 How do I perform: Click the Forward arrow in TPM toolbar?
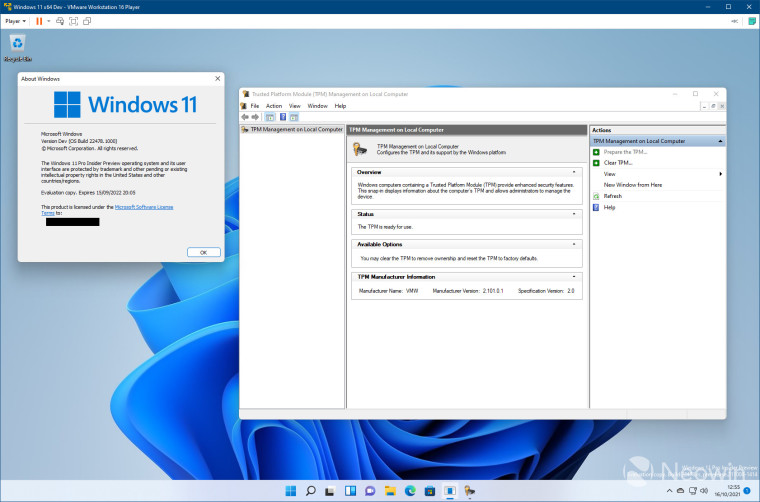(x=255, y=117)
